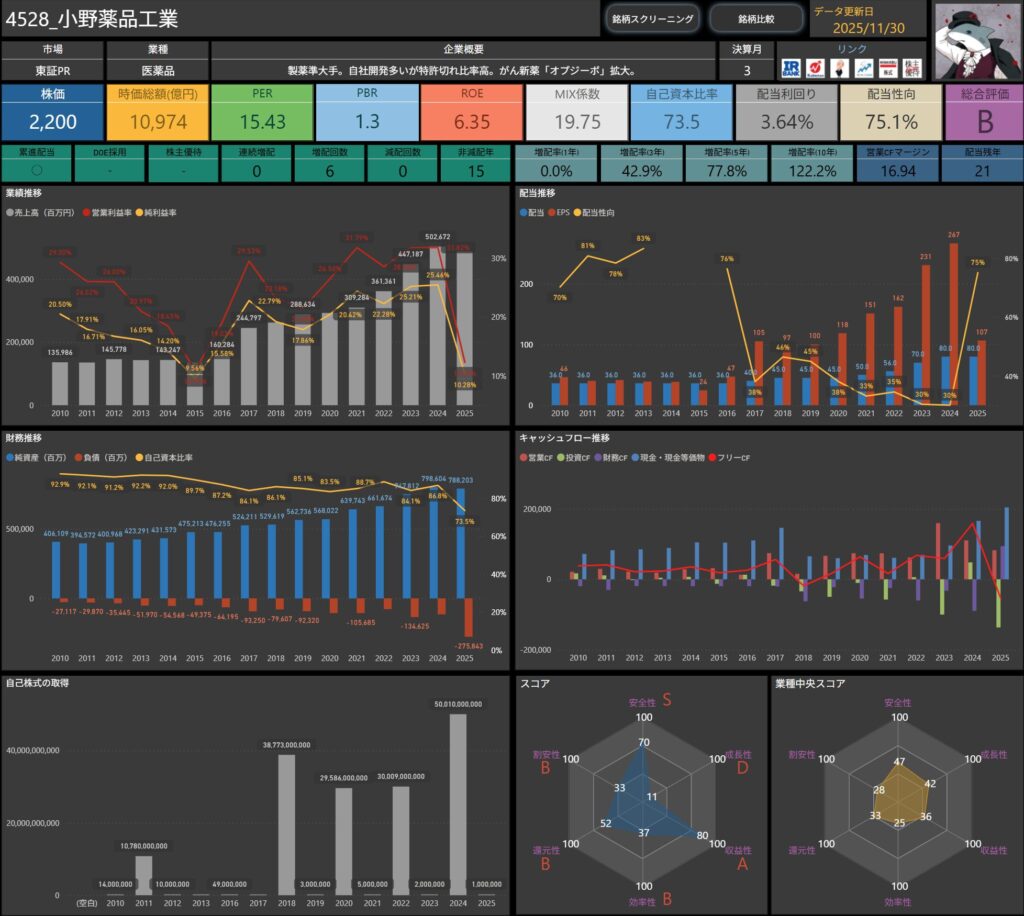Select the blue 株価 2,200 card

pos(52,113)
